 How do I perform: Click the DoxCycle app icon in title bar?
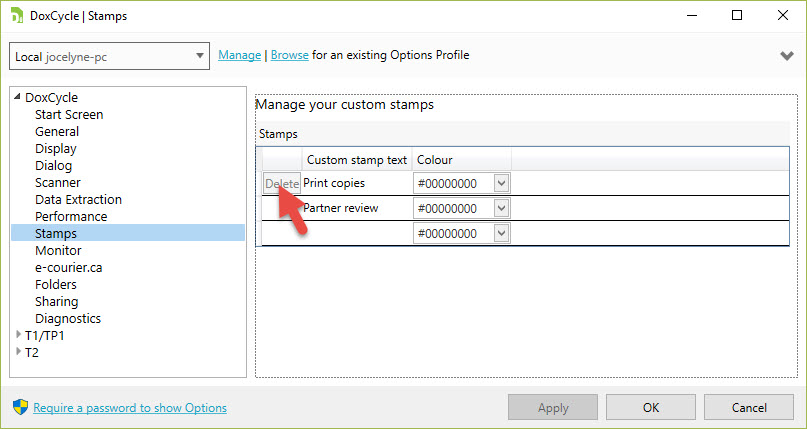[17, 15]
